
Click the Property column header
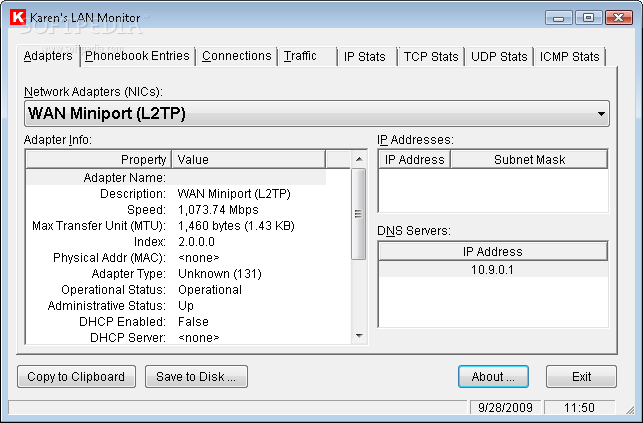[x=98, y=159]
